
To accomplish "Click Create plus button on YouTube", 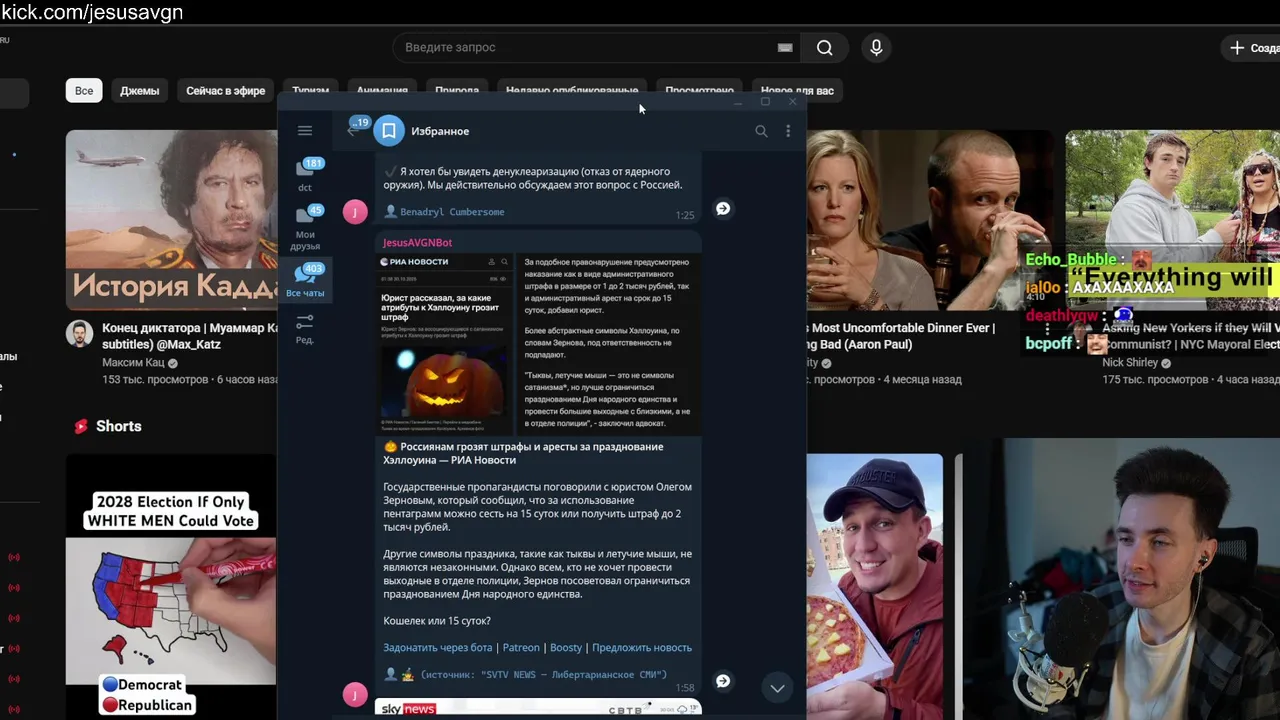I will point(1252,47).
